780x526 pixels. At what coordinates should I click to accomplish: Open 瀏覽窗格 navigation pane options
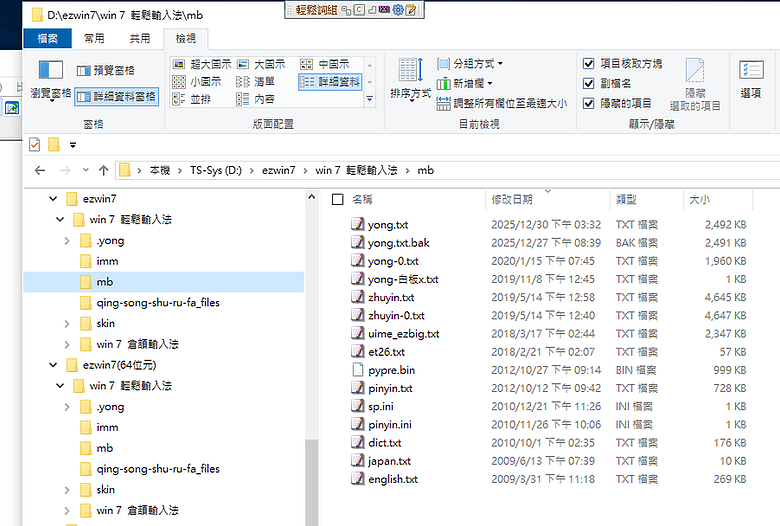click(x=51, y=80)
